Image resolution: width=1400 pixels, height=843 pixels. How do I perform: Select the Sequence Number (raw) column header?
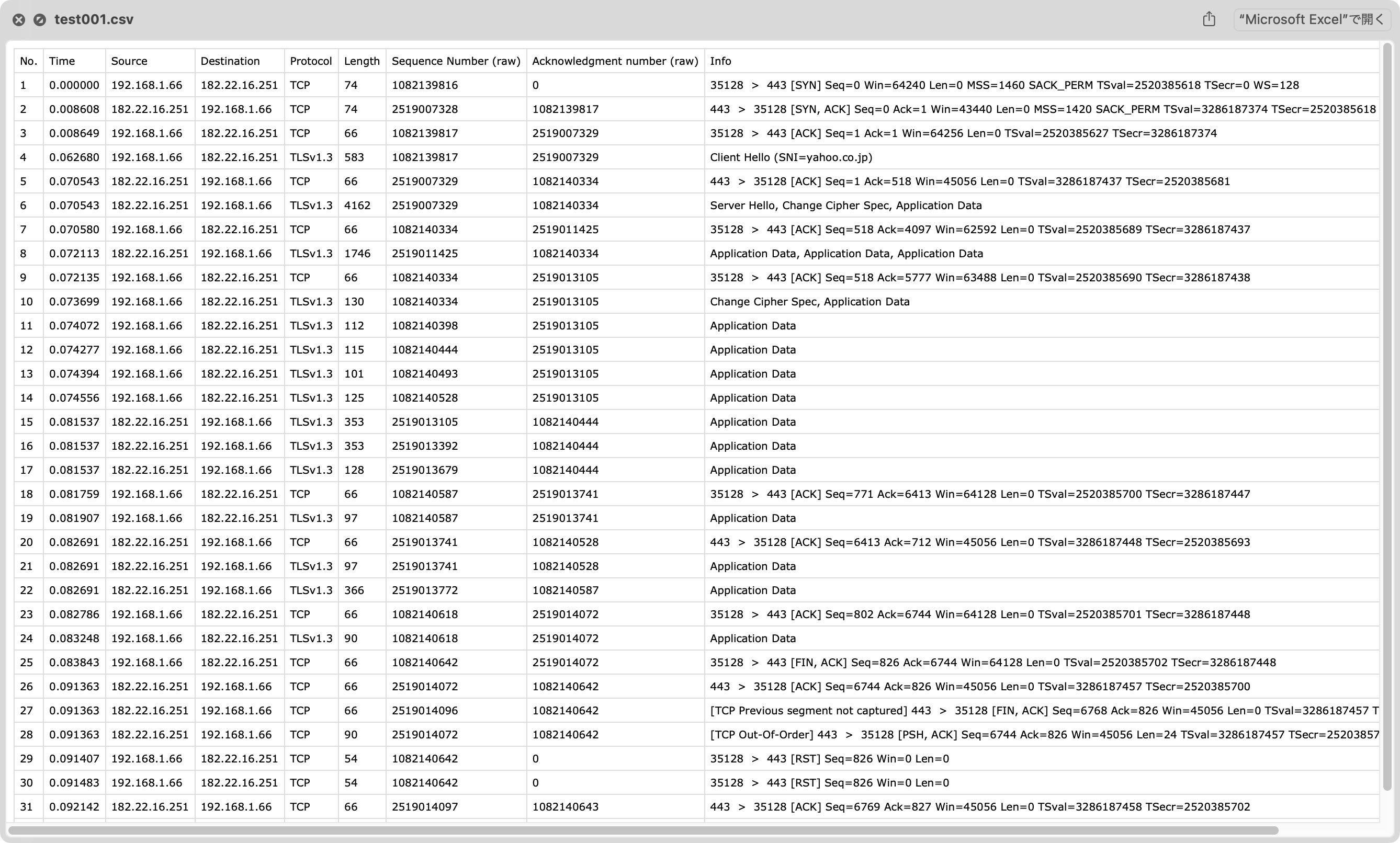[456, 61]
